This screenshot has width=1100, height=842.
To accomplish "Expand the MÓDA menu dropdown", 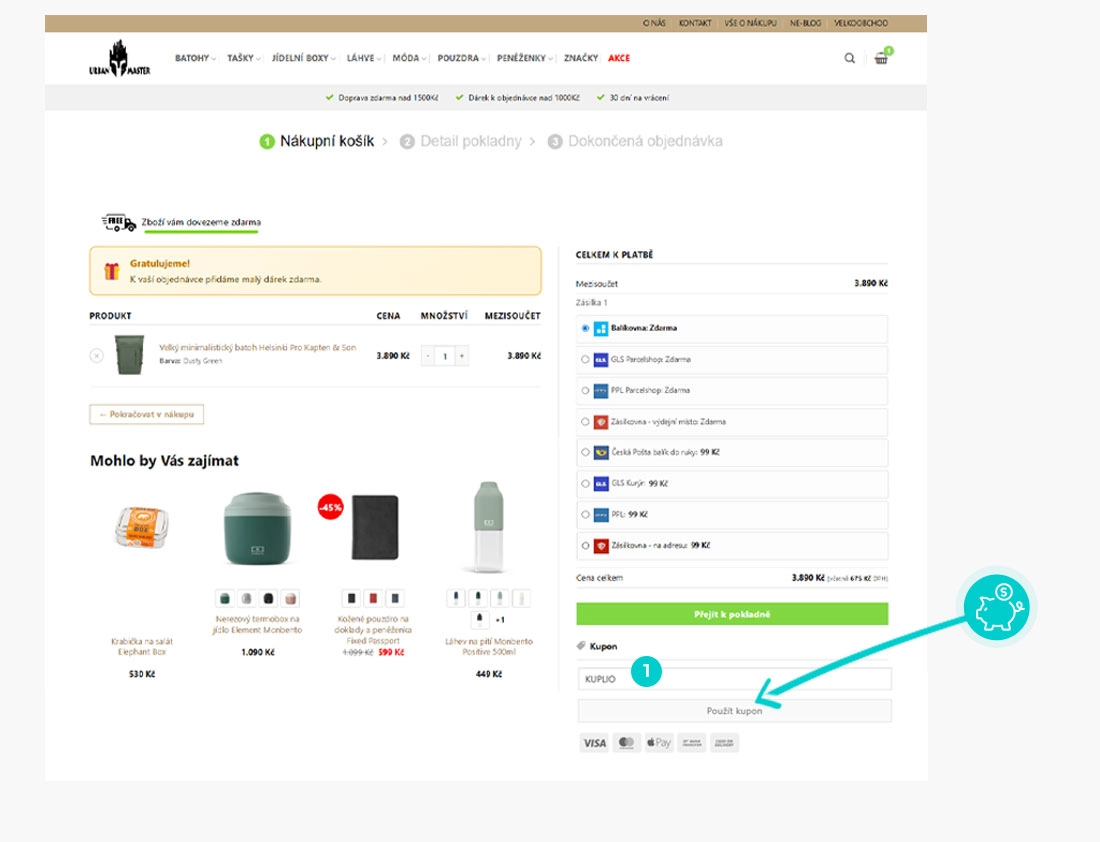I will 409,58.
